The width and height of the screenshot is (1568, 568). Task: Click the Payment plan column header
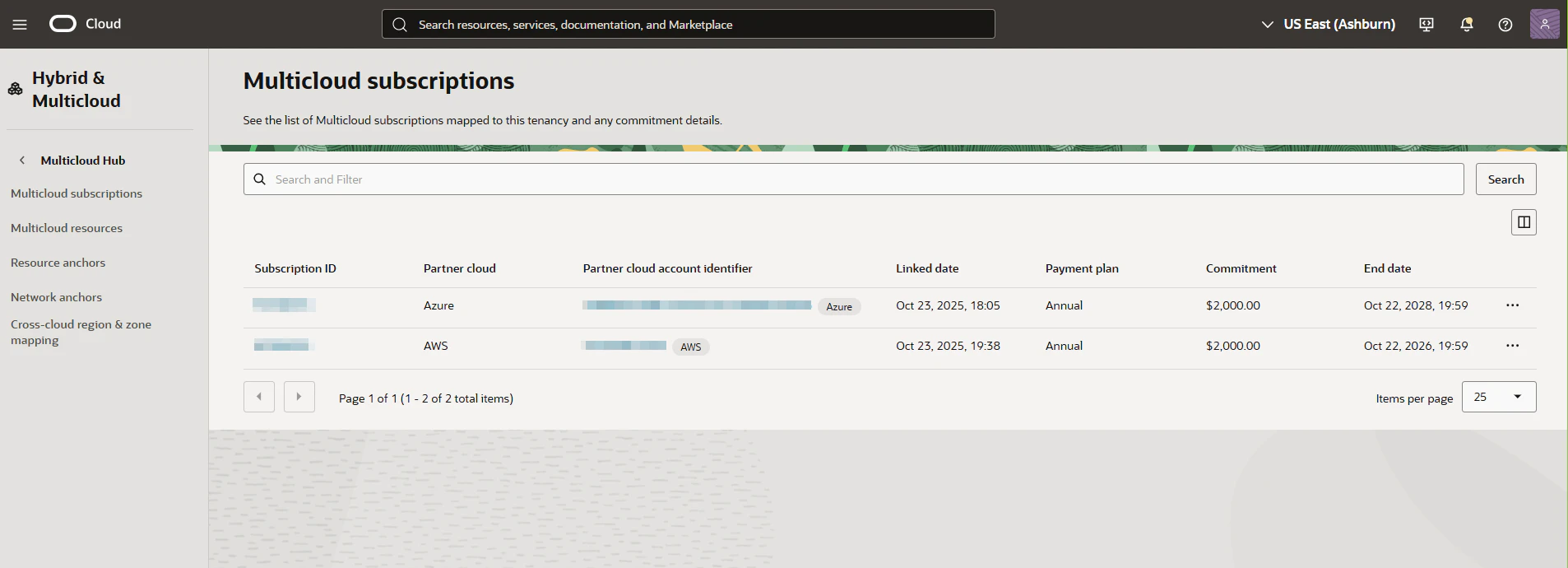(x=1082, y=268)
